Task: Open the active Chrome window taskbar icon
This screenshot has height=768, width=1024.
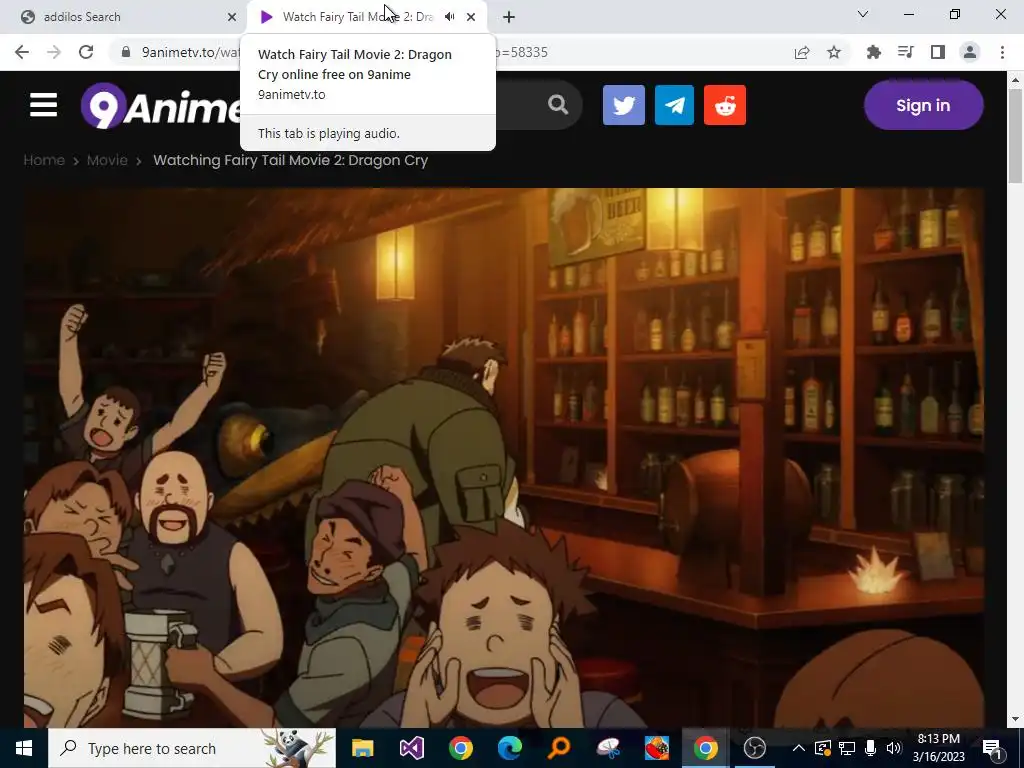Action: (x=705, y=748)
